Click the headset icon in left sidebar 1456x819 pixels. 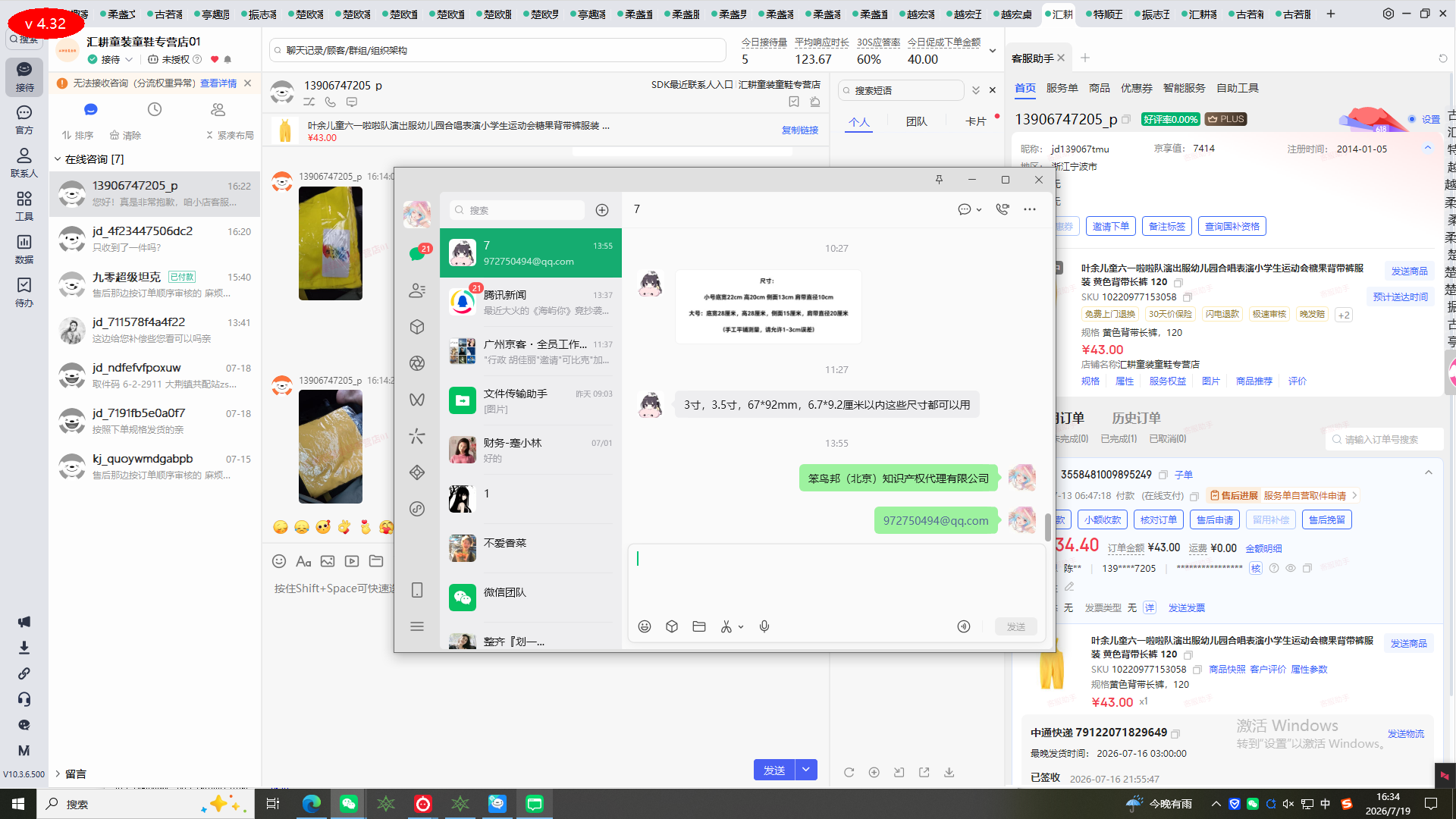24,699
